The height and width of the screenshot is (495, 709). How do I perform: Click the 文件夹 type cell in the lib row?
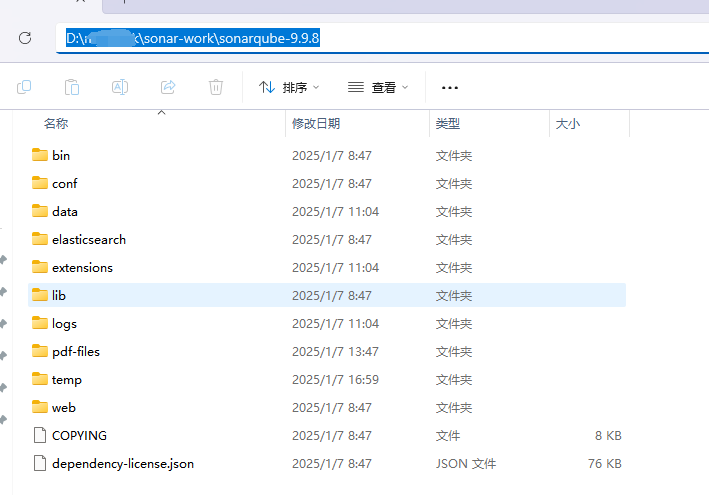tap(454, 296)
